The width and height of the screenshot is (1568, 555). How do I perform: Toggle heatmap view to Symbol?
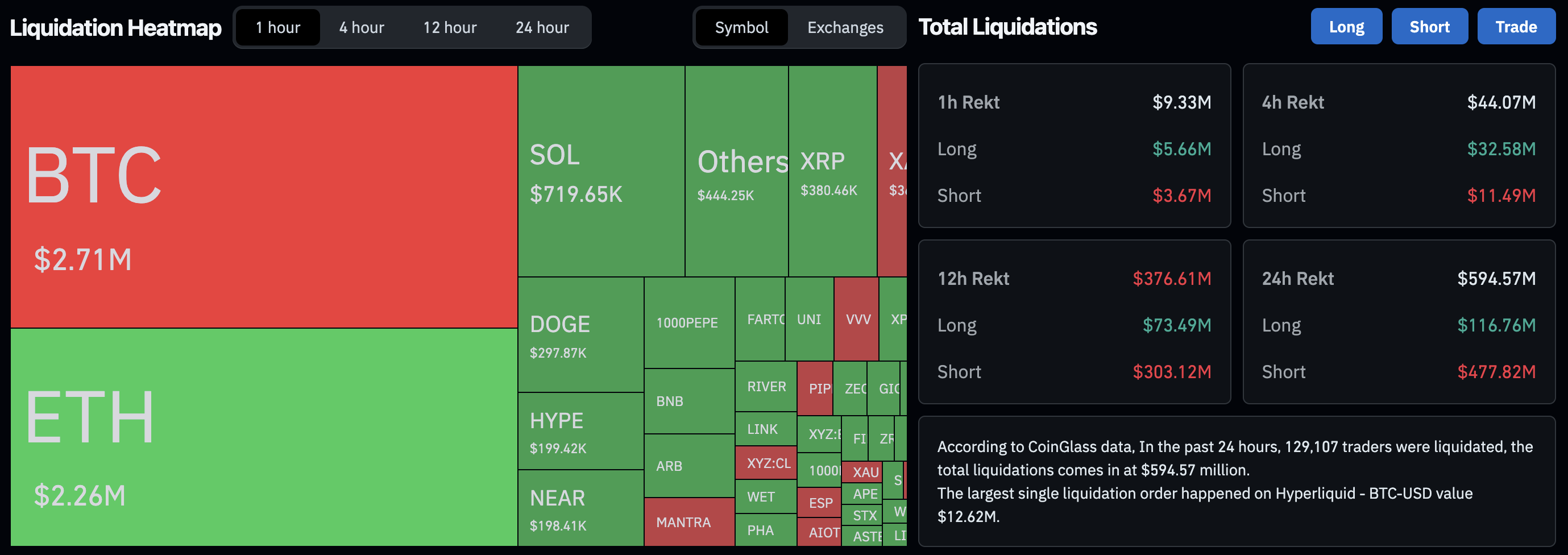click(741, 27)
